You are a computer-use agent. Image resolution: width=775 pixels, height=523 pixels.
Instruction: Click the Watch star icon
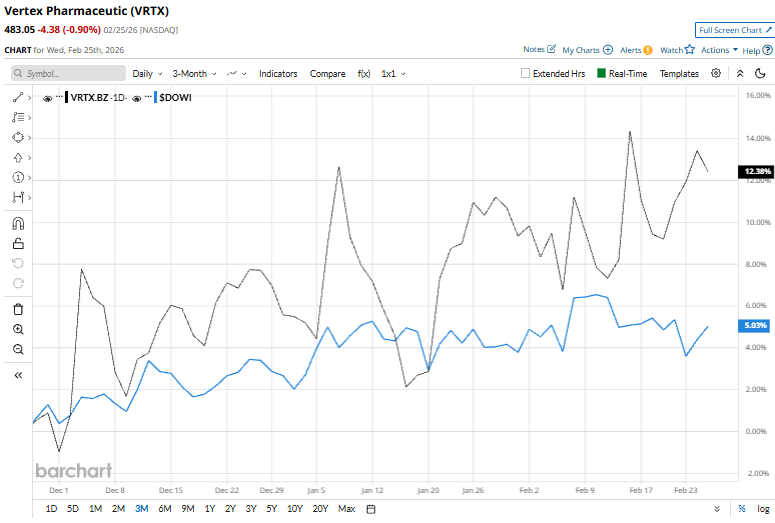coord(689,49)
